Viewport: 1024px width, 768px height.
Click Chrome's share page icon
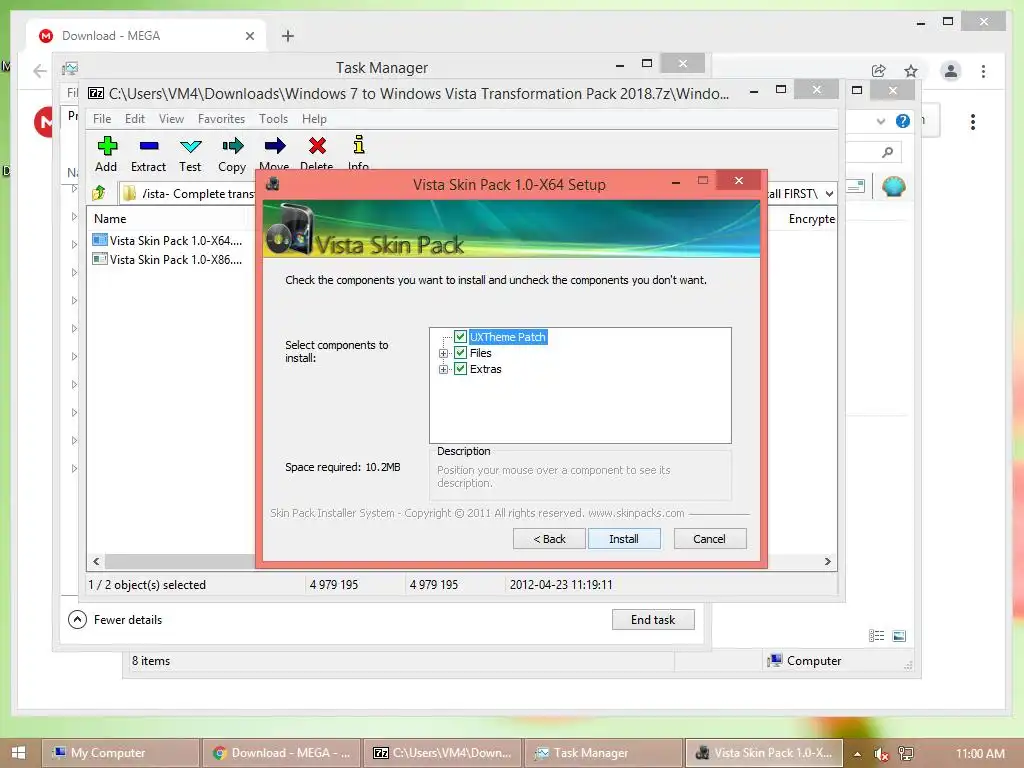click(878, 71)
